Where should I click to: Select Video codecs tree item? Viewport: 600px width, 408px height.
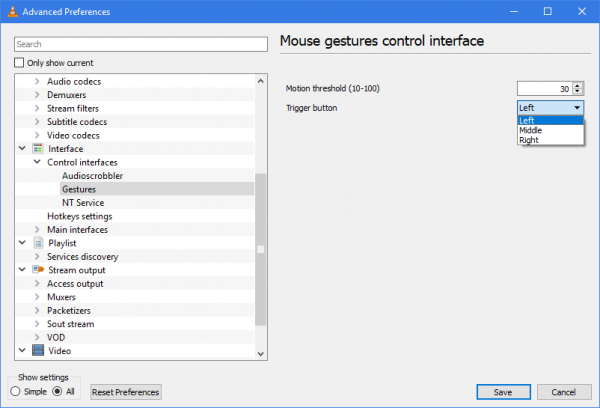tap(73, 135)
